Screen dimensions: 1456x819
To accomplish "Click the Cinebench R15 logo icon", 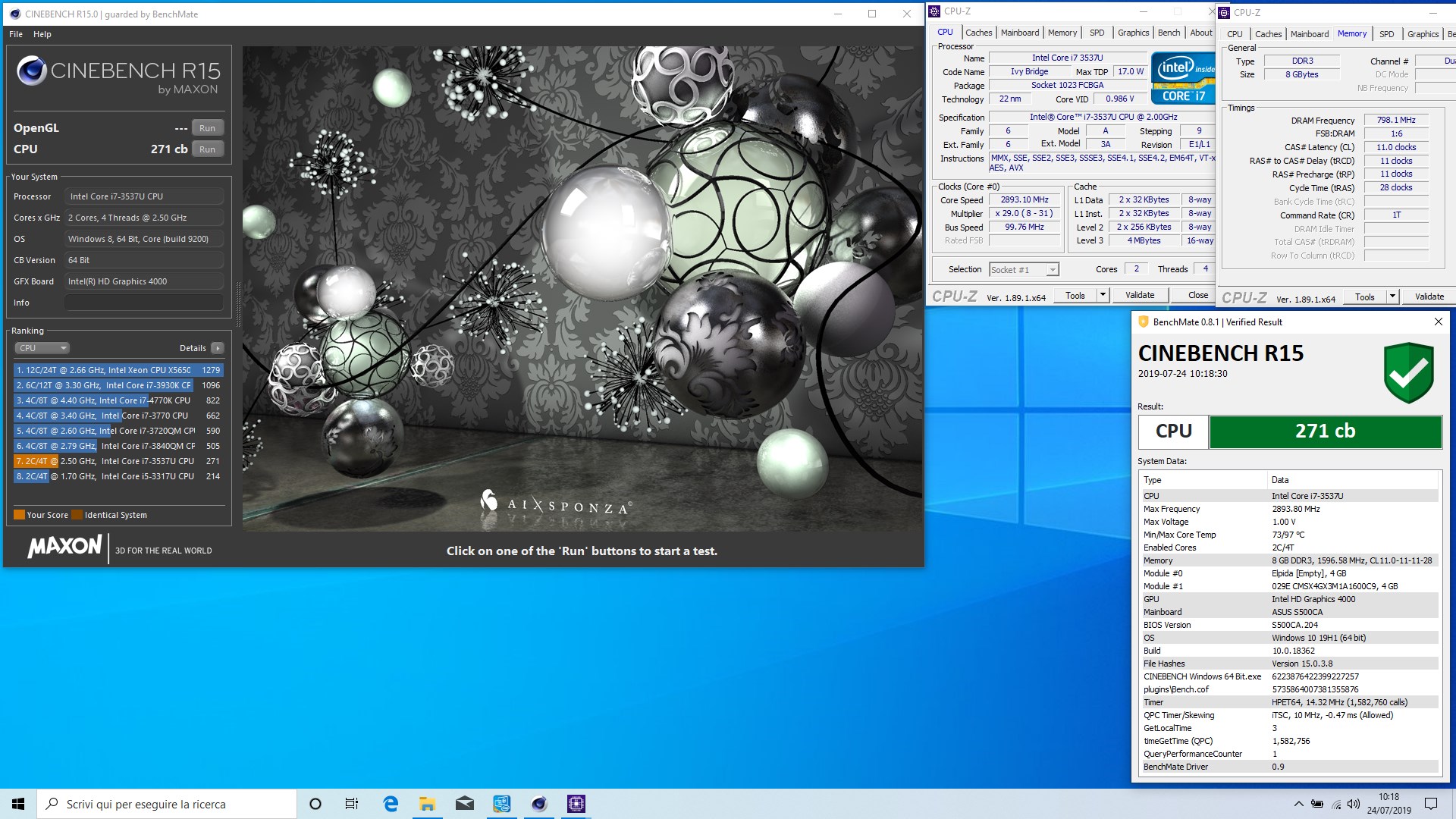I will pyautogui.click(x=32, y=71).
